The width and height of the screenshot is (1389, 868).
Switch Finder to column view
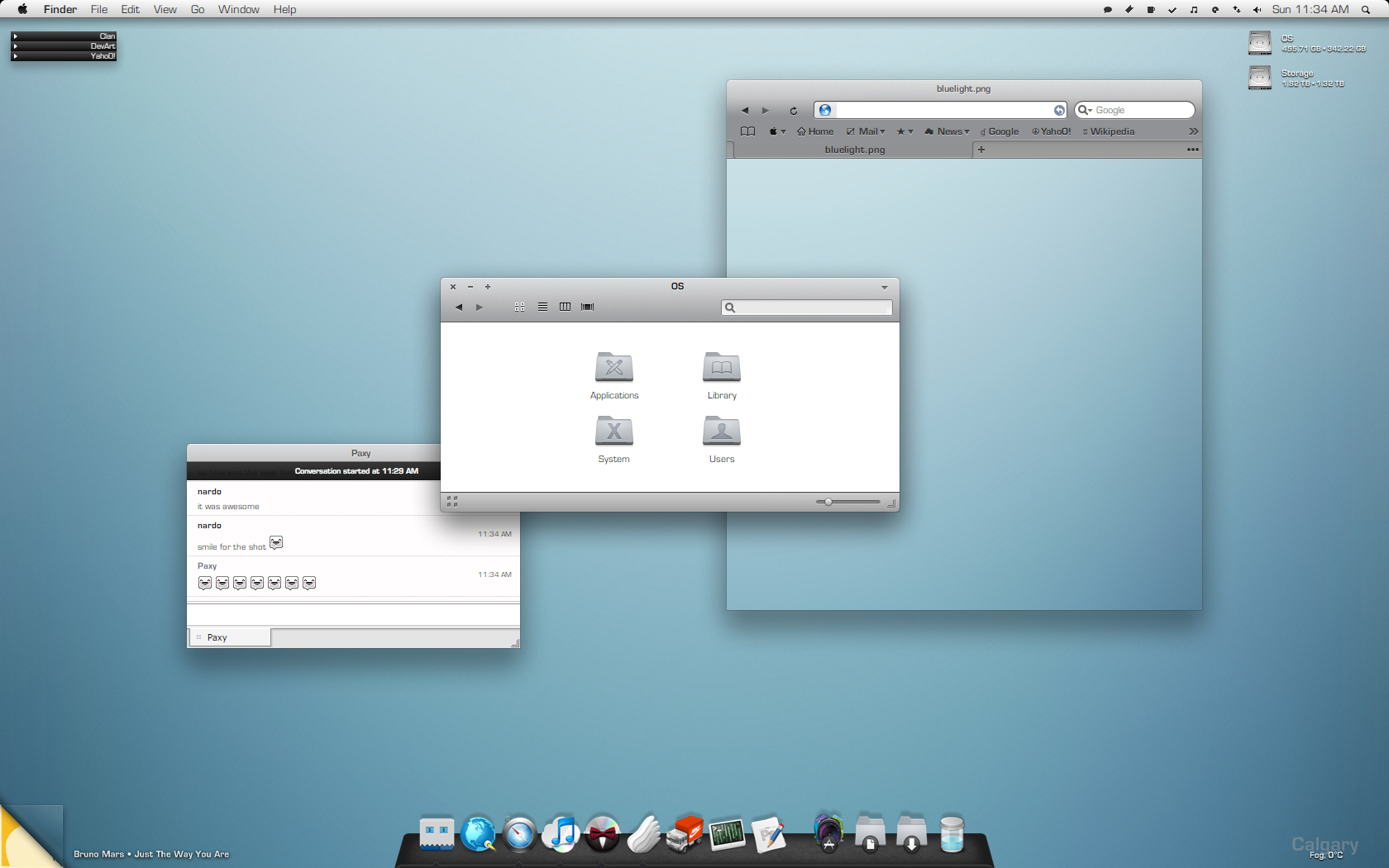click(565, 307)
